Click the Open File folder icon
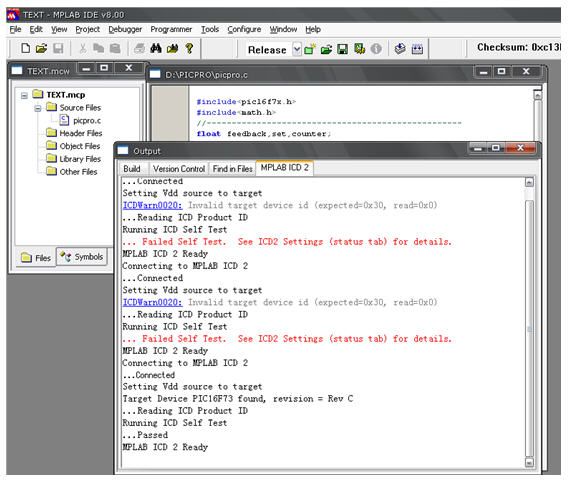 coord(42,48)
